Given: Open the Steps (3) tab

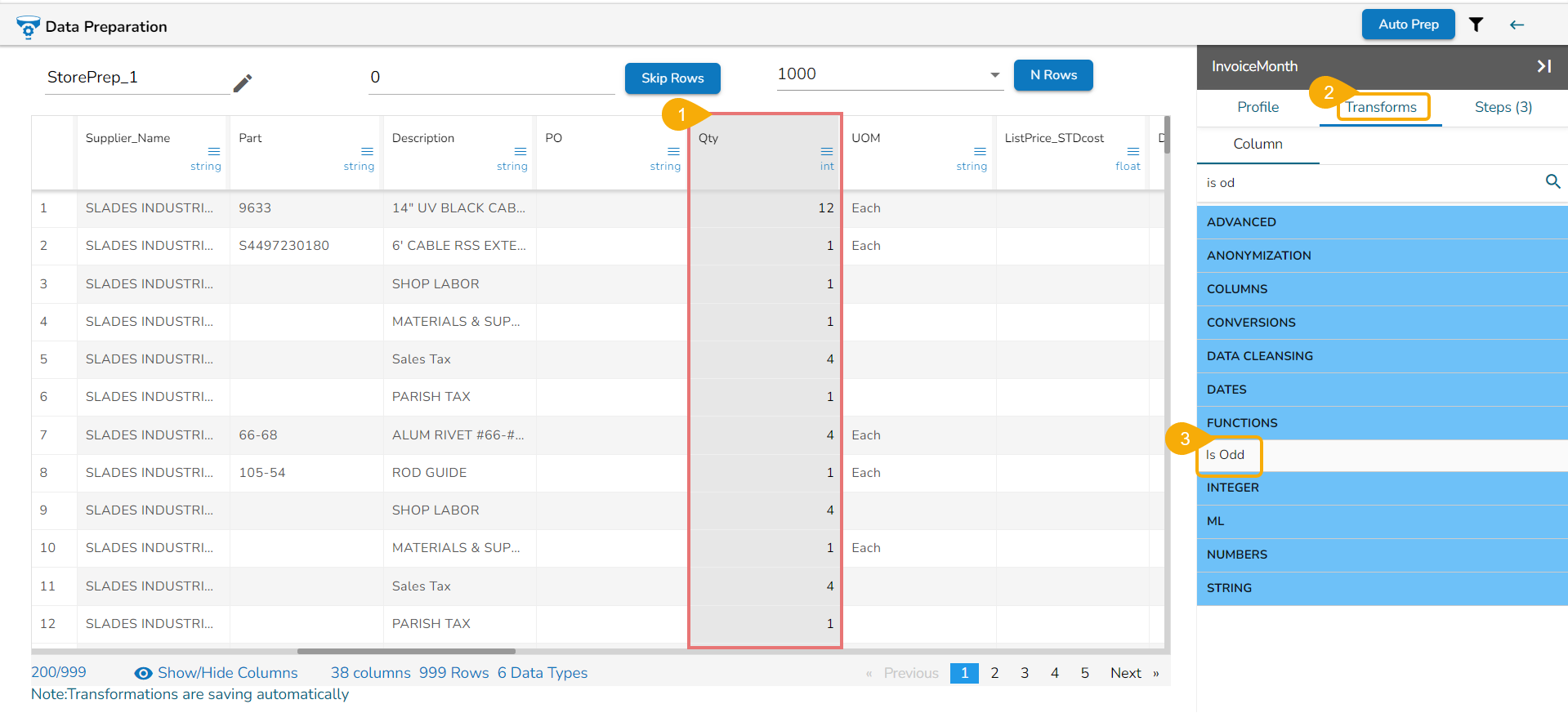Looking at the screenshot, I should (1503, 107).
